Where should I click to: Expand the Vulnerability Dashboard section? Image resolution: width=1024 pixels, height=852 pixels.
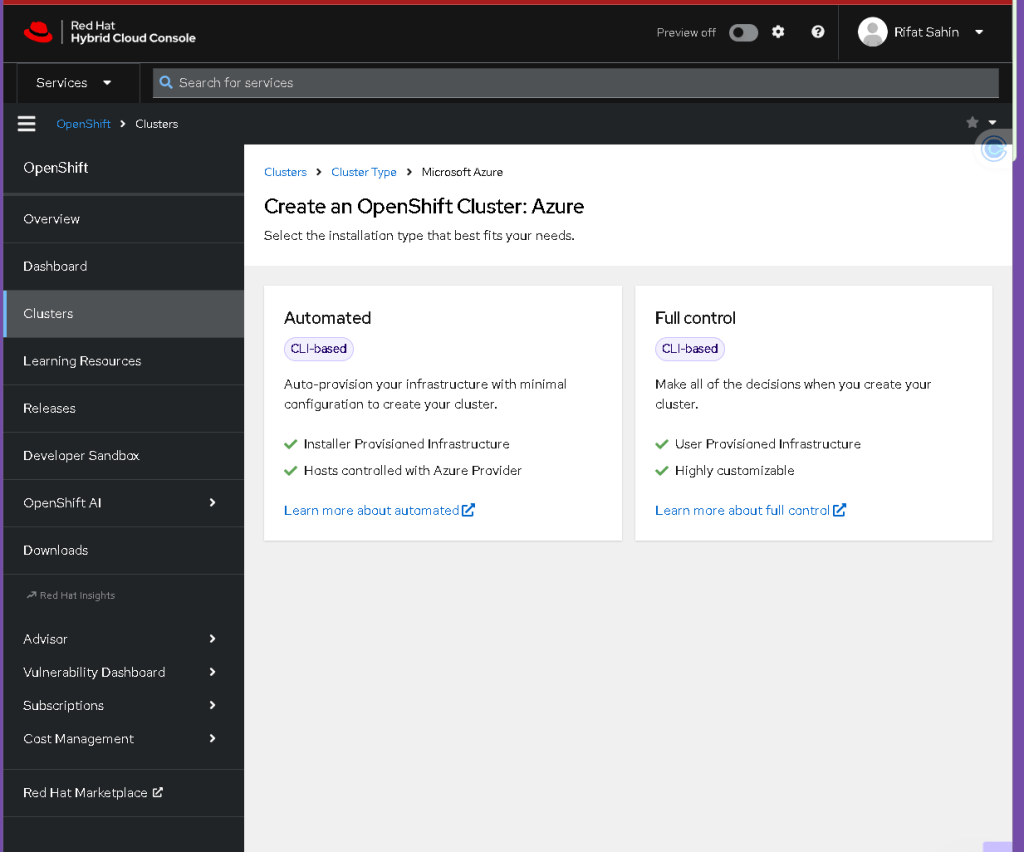coord(123,672)
